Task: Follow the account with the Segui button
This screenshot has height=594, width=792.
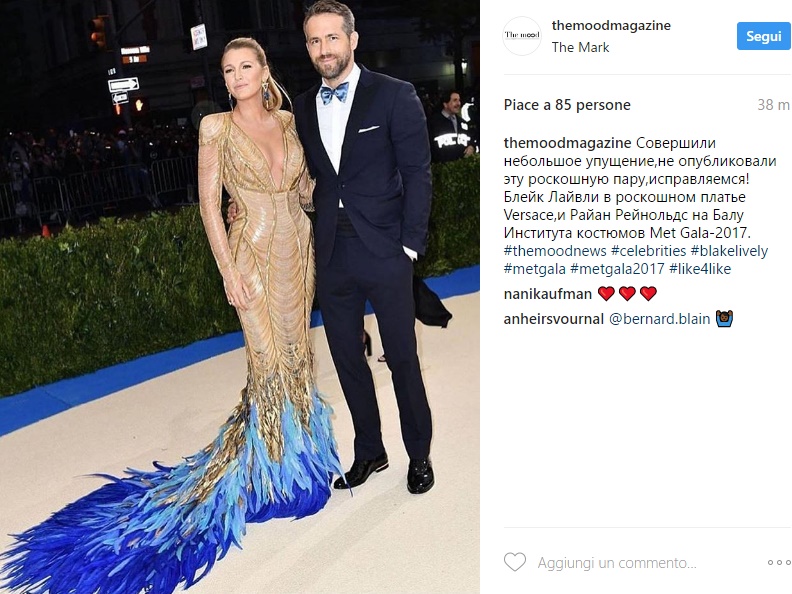Action: [x=764, y=36]
